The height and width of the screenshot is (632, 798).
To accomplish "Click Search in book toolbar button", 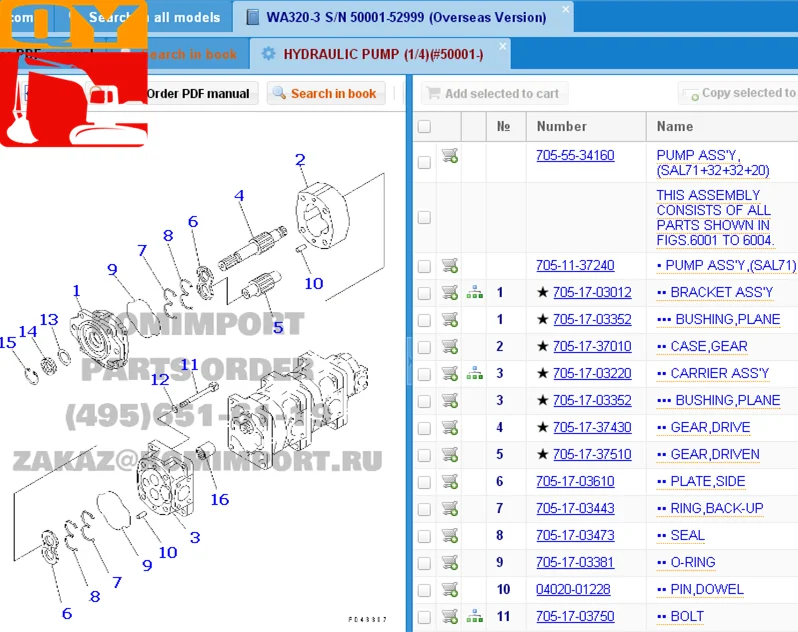I will coord(326,94).
